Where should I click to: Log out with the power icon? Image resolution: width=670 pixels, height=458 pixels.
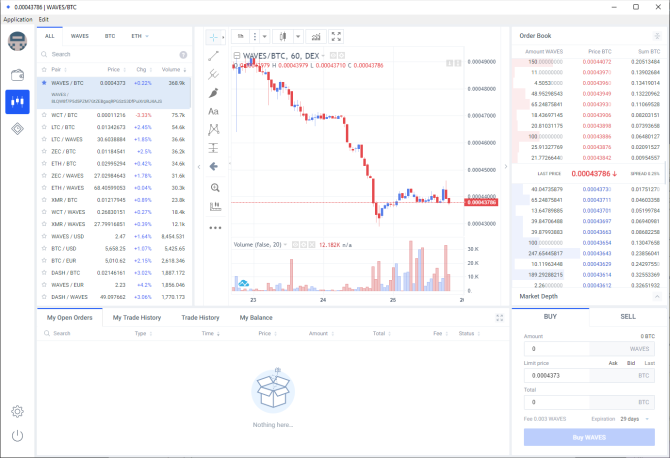[17, 436]
